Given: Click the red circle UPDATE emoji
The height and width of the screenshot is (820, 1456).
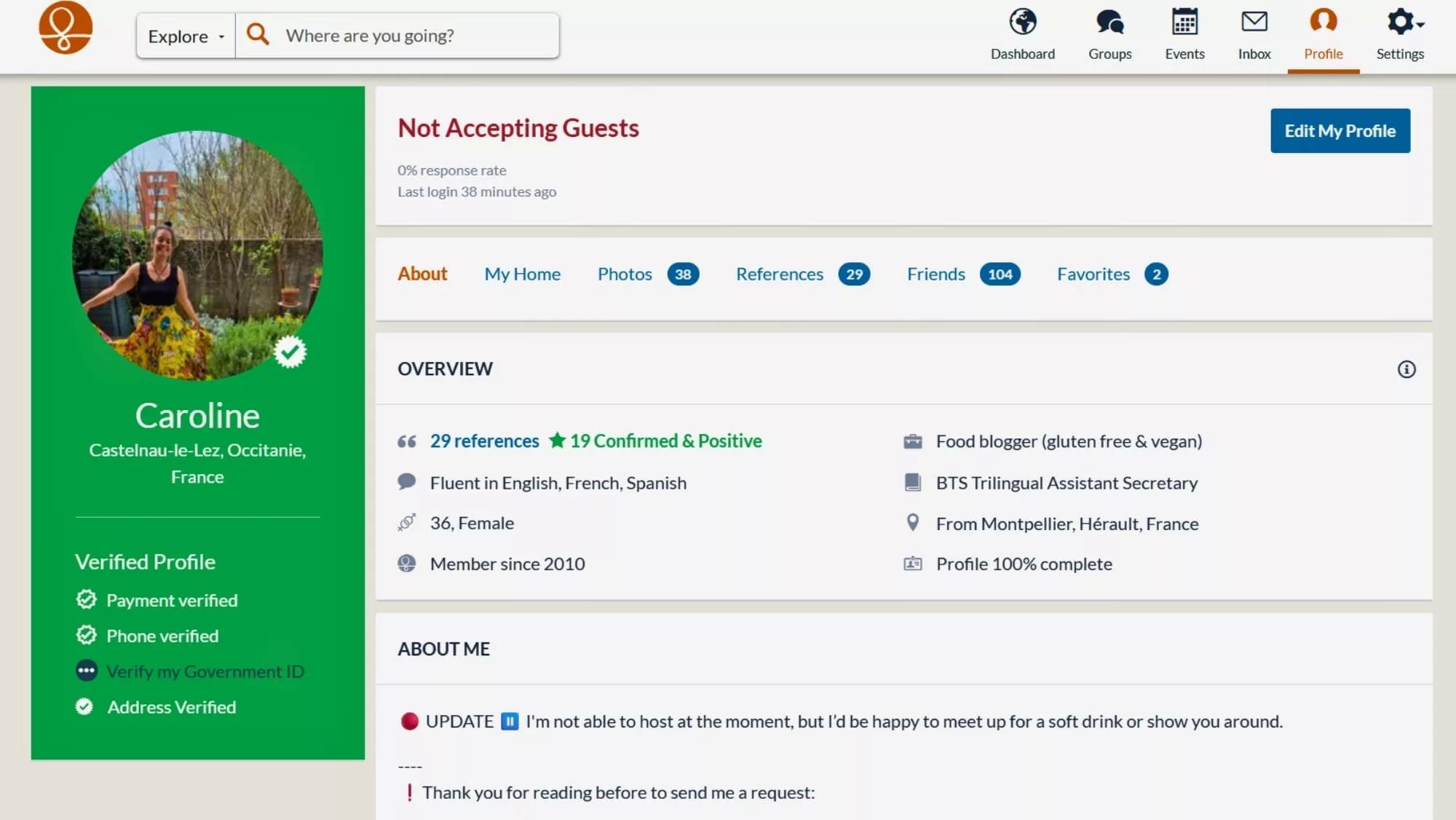Looking at the screenshot, I should click(x=410, y=721).
